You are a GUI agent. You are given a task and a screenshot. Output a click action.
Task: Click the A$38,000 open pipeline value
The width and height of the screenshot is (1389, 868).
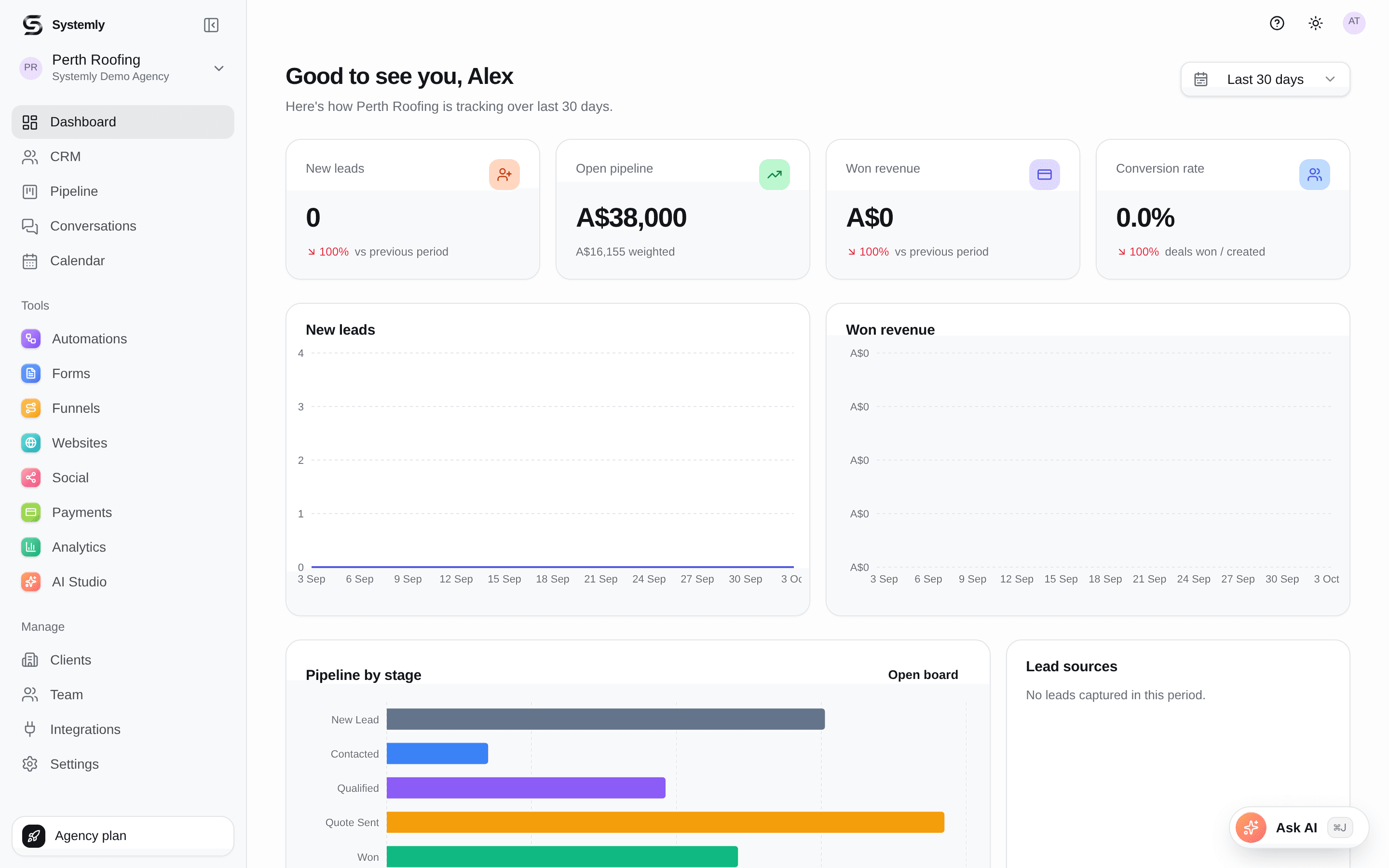pos(631,217)
